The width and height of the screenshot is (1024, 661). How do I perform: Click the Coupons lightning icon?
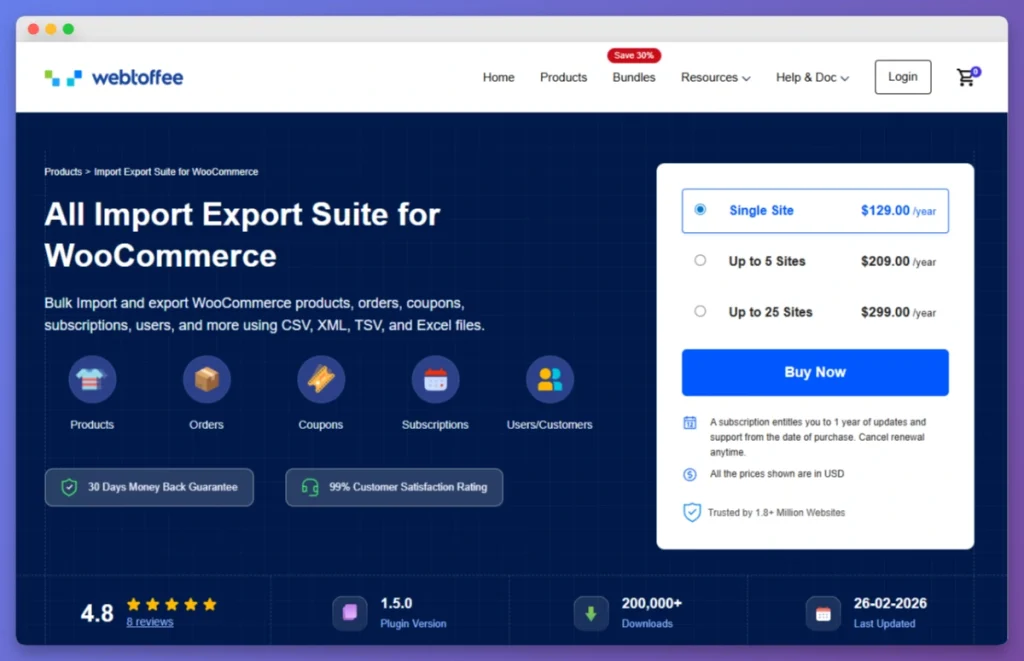point(320,380)
